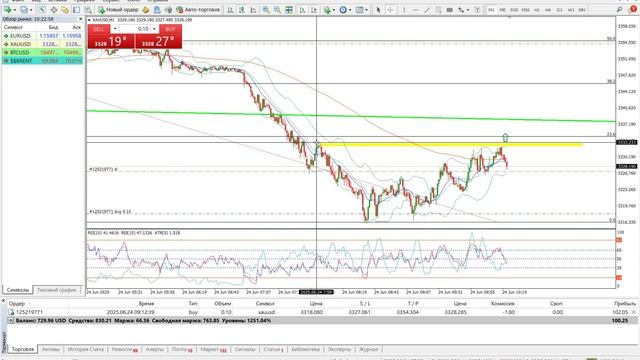Open the Торговля terminal tab
640x360 pixels.
[x=22, y=349]
